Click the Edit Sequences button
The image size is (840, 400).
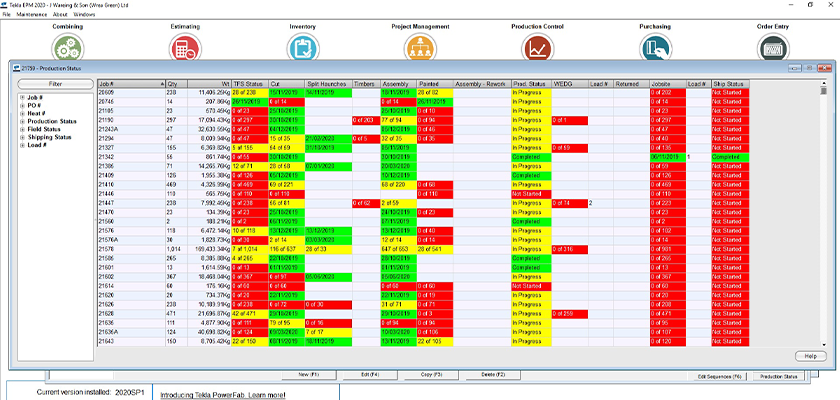coord(719,376)
